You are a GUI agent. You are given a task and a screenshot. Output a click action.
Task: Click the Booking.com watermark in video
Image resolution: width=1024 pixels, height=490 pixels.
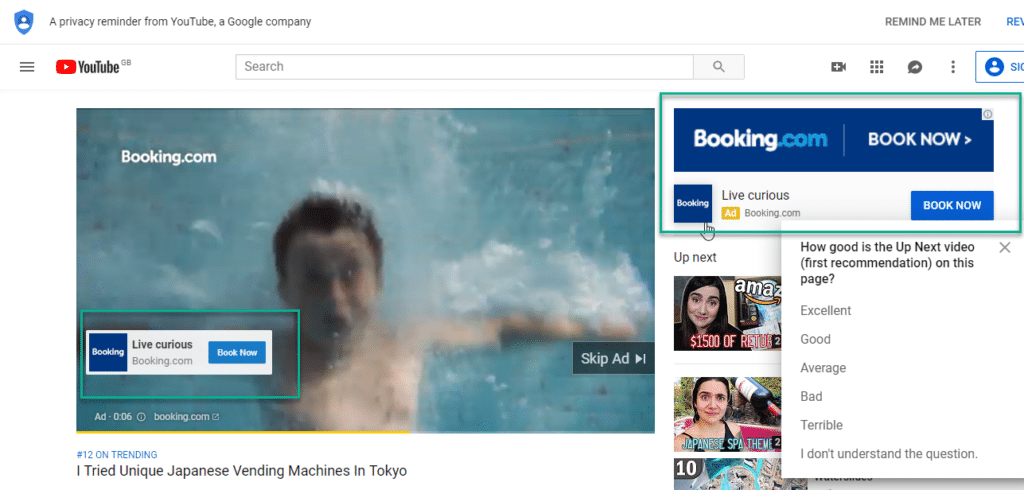click(168, 157)
